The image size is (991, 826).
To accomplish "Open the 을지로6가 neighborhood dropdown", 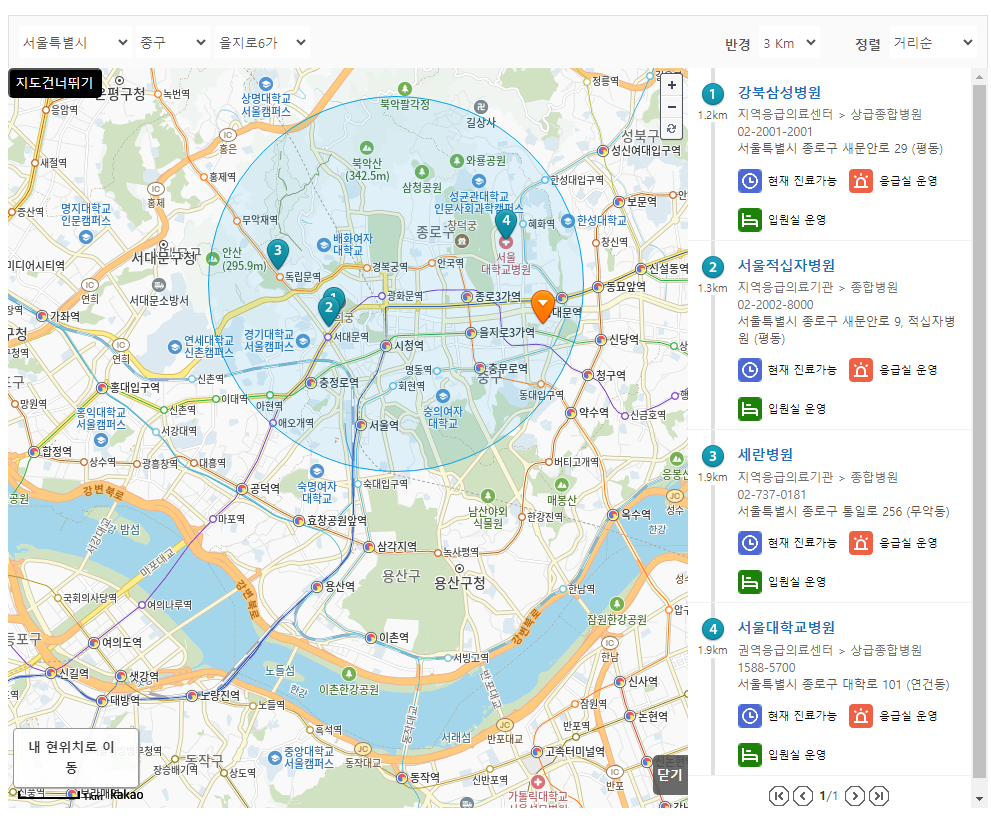I will point(262,42).
